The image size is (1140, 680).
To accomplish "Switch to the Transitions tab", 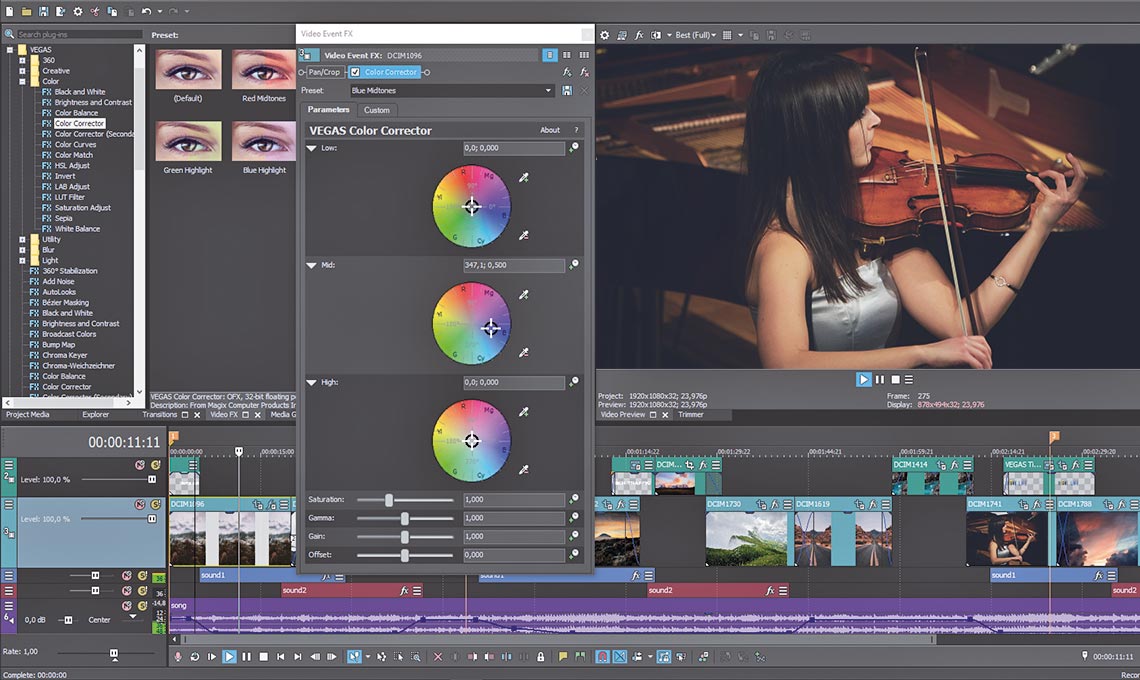I will point(159,415).
